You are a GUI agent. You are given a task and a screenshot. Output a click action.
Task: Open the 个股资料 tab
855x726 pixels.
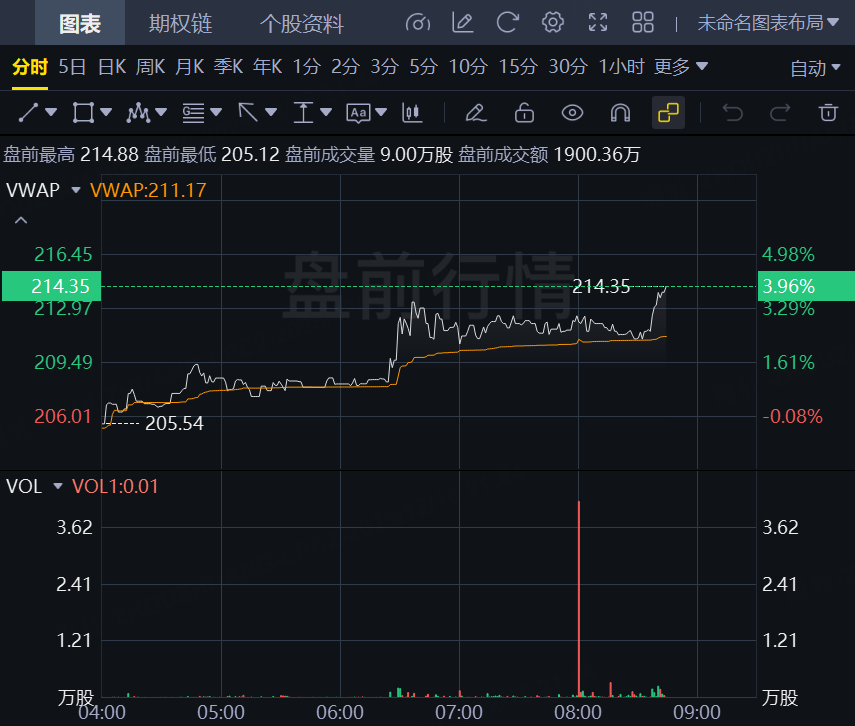(302, 23)
